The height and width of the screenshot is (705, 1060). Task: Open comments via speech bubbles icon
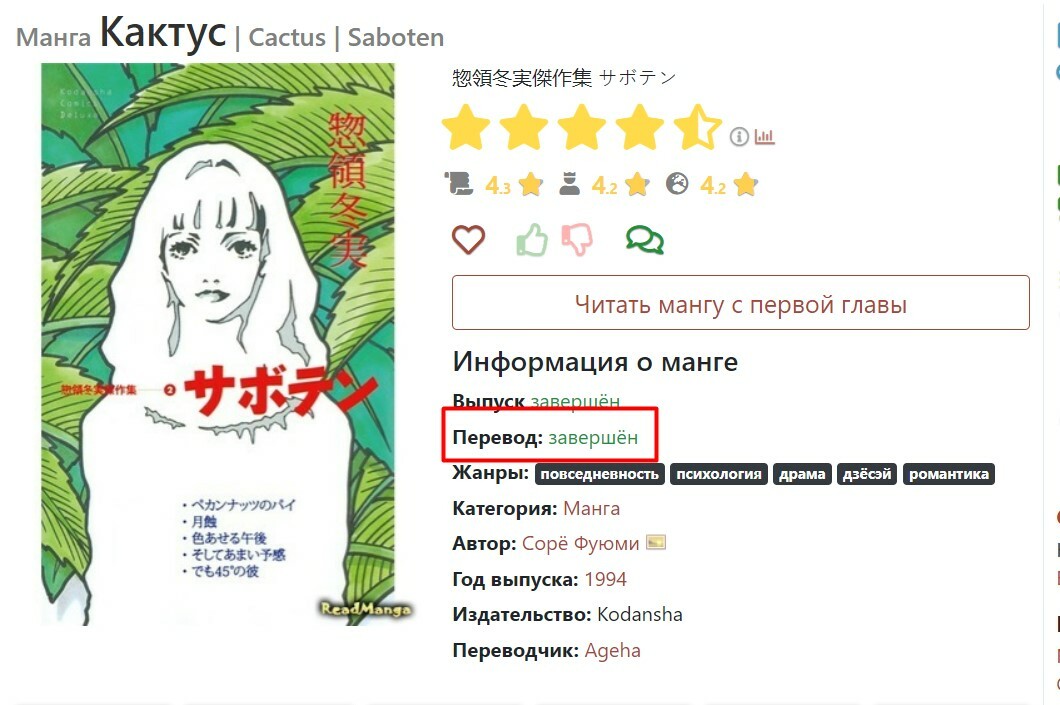click(644, 240)
